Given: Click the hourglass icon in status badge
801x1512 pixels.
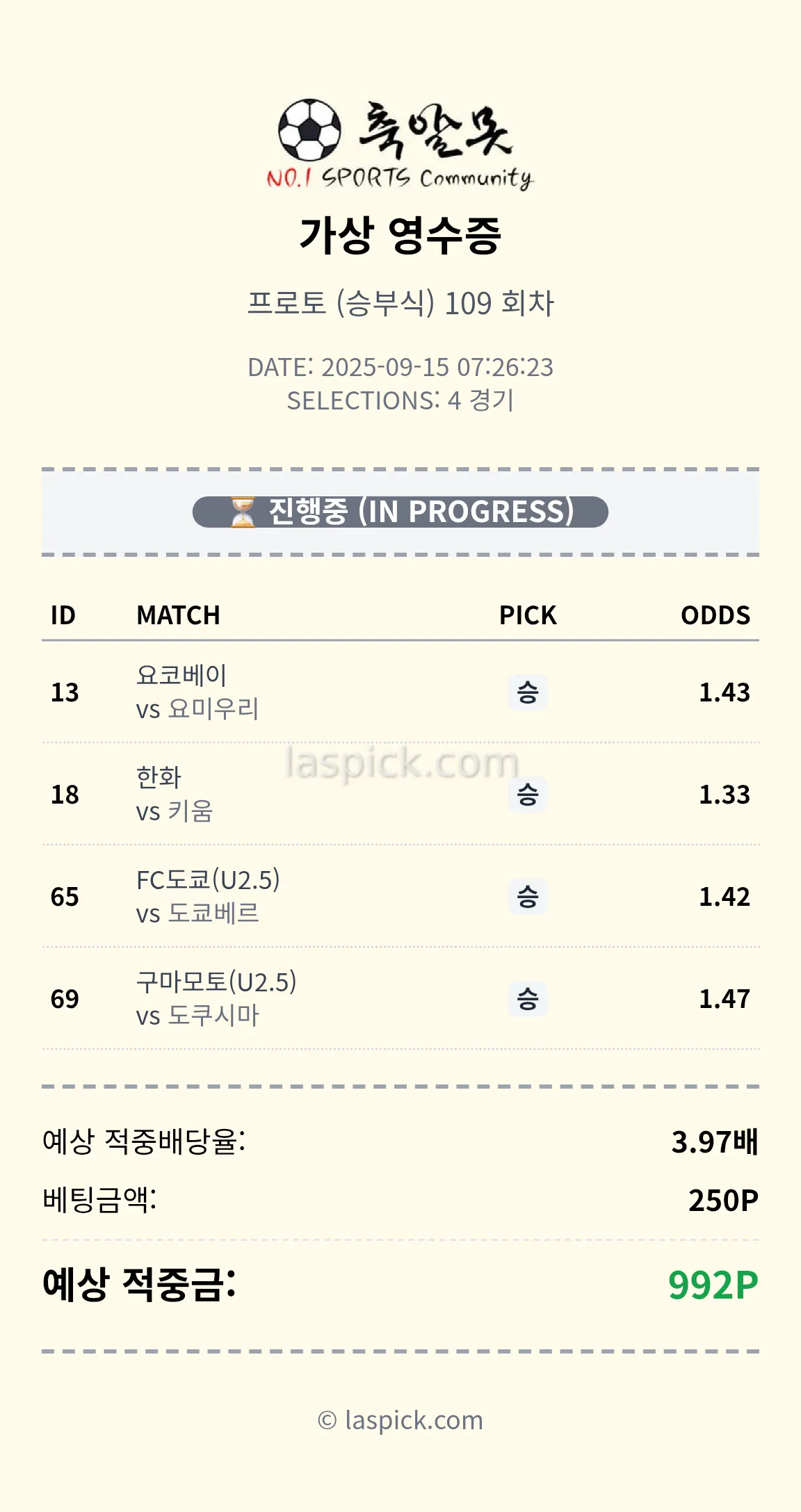Looking at the screenshot, I should (x=243, y=512).
